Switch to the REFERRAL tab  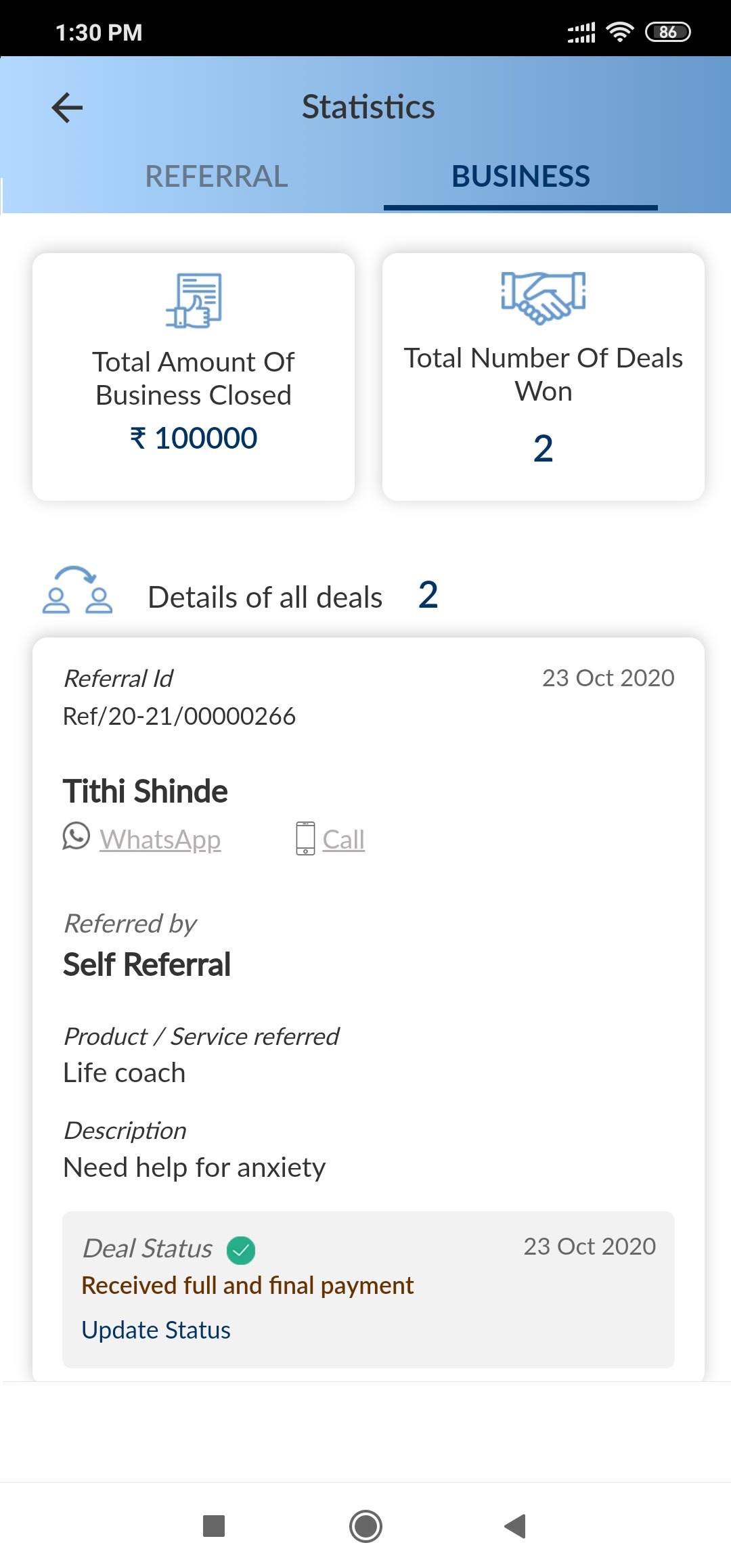[x=217, y=177]
